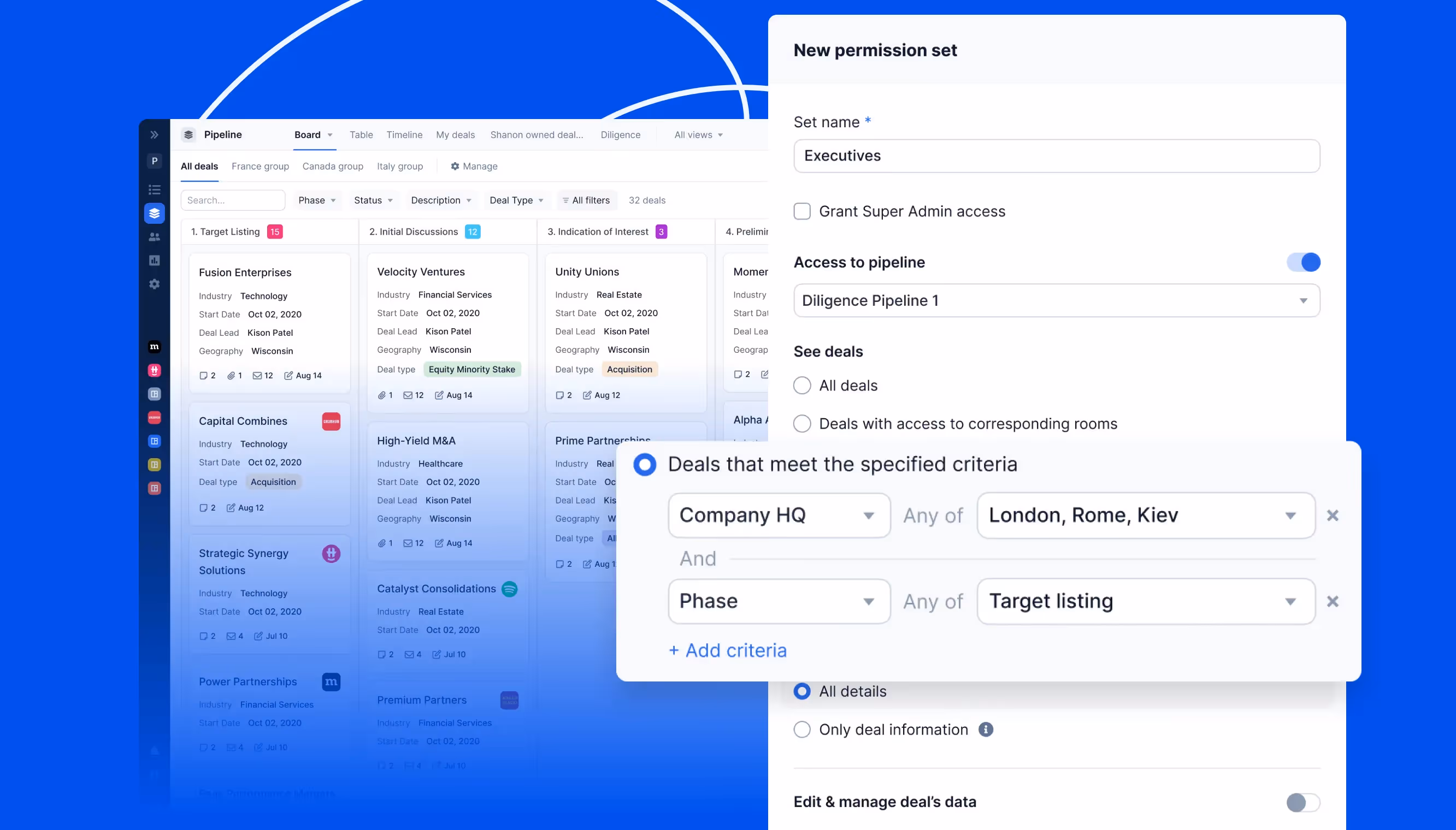Expand the Company HQ field dropdown
Viewport: 1456px width, 830px height.
pos(779,515)
